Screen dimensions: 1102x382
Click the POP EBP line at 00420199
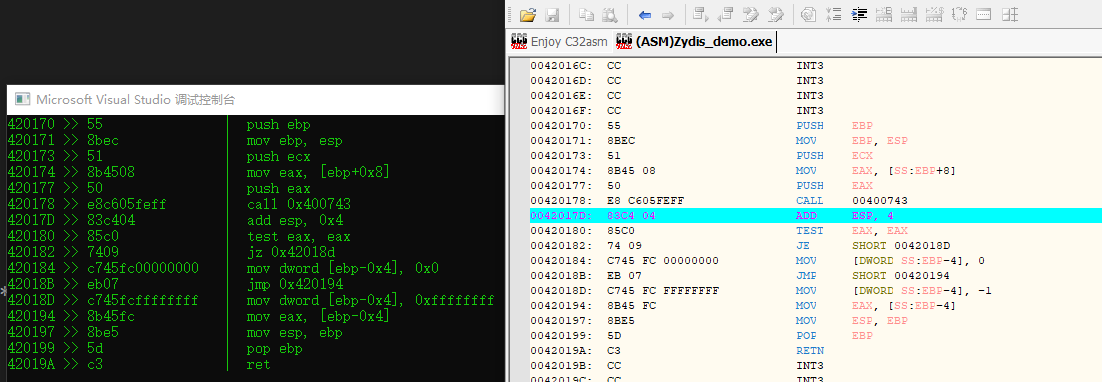pos(815,336)
